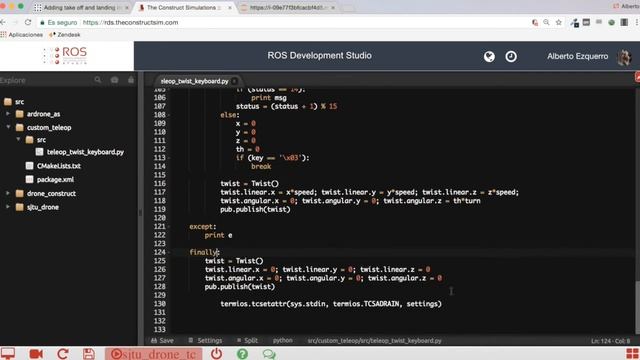Click the globe icon in studio header
The height and width of the screenshot is (360, 640).
point(489,56)
